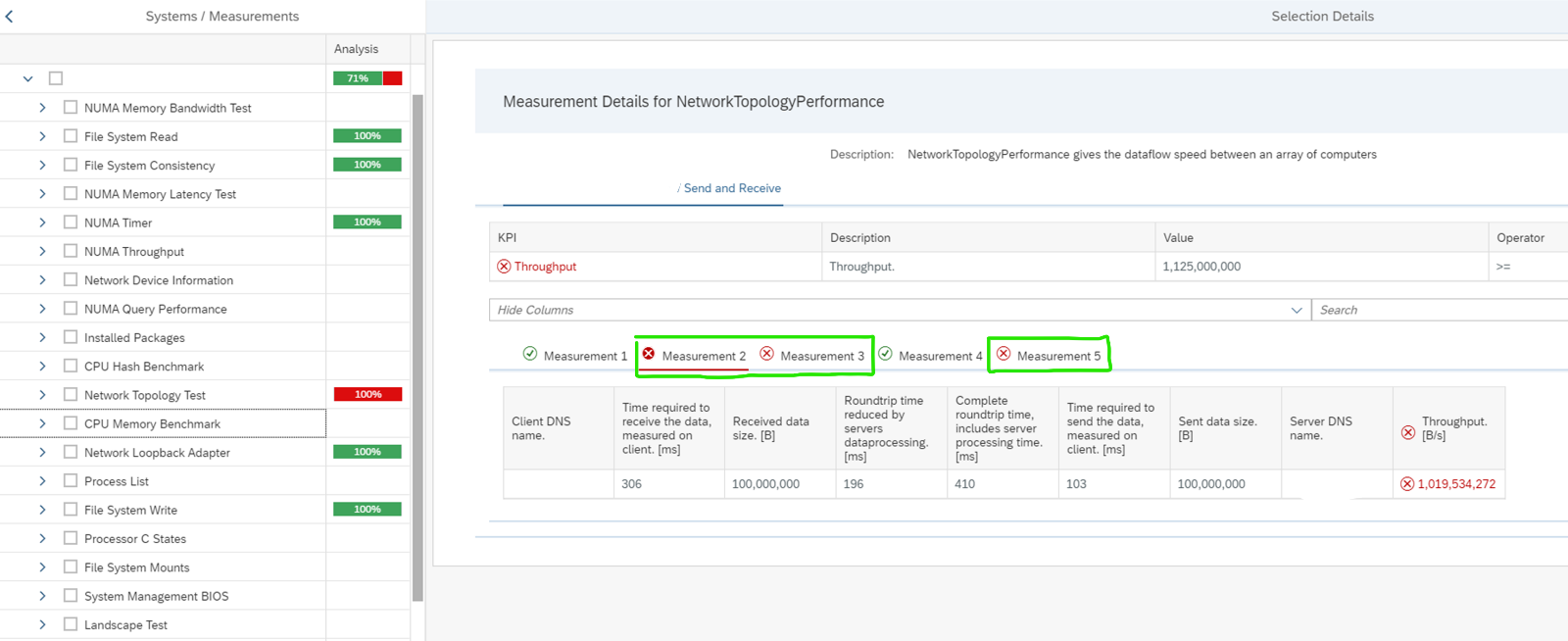Screen dimensions: 1568x641
Task: Click the red error icon of Measurement 2
Action: click(649, 354)
